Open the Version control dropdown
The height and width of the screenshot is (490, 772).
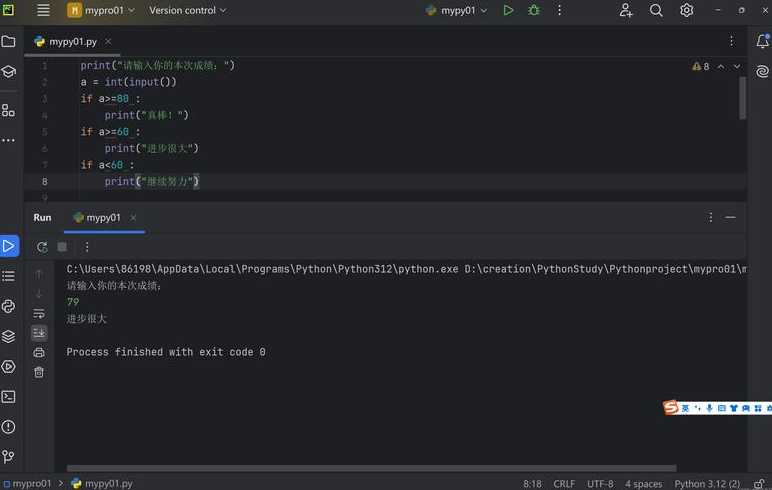tap(188, 10)
